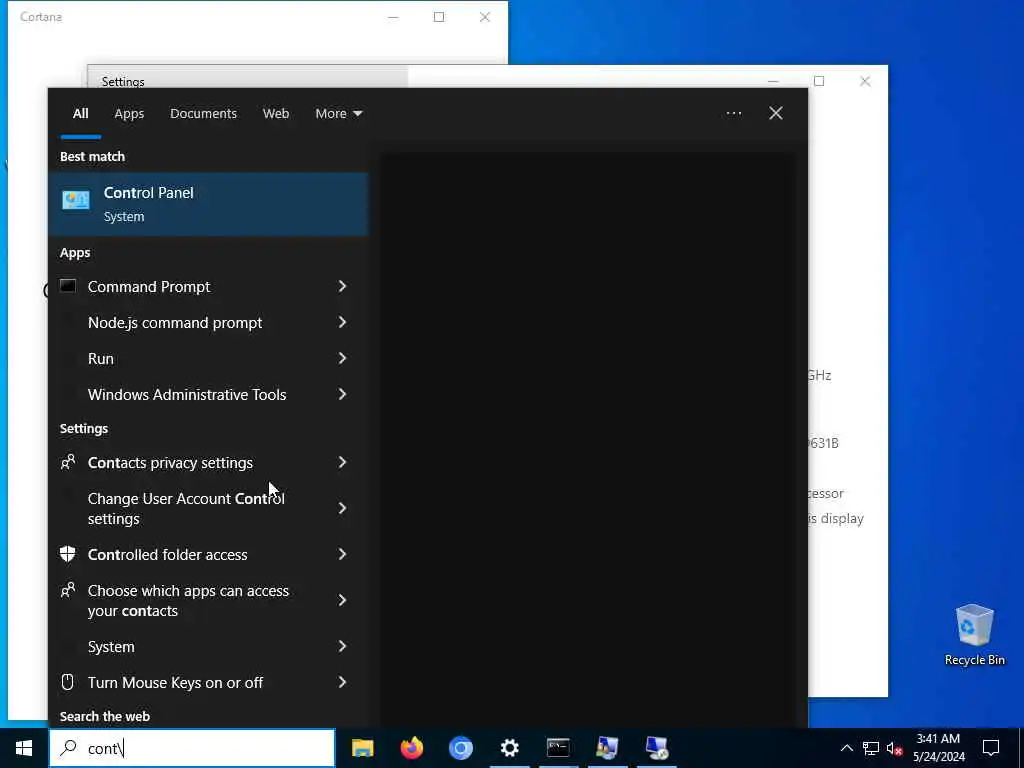1024x768 pixels.
Task: Click the Contacts privacy settings people icon
Action: [x=68, y=462]
